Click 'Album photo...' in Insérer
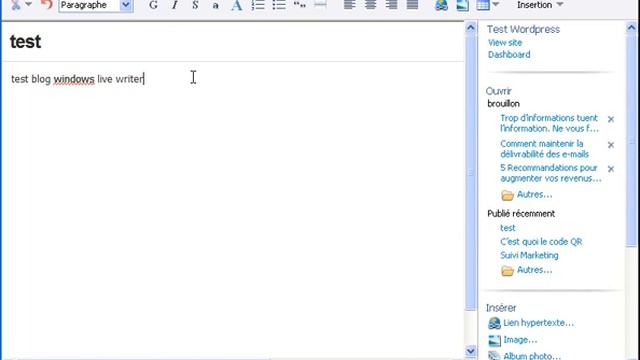Viewport: 640px width, 360px height. pyautogui.click(x=532, y=356)
